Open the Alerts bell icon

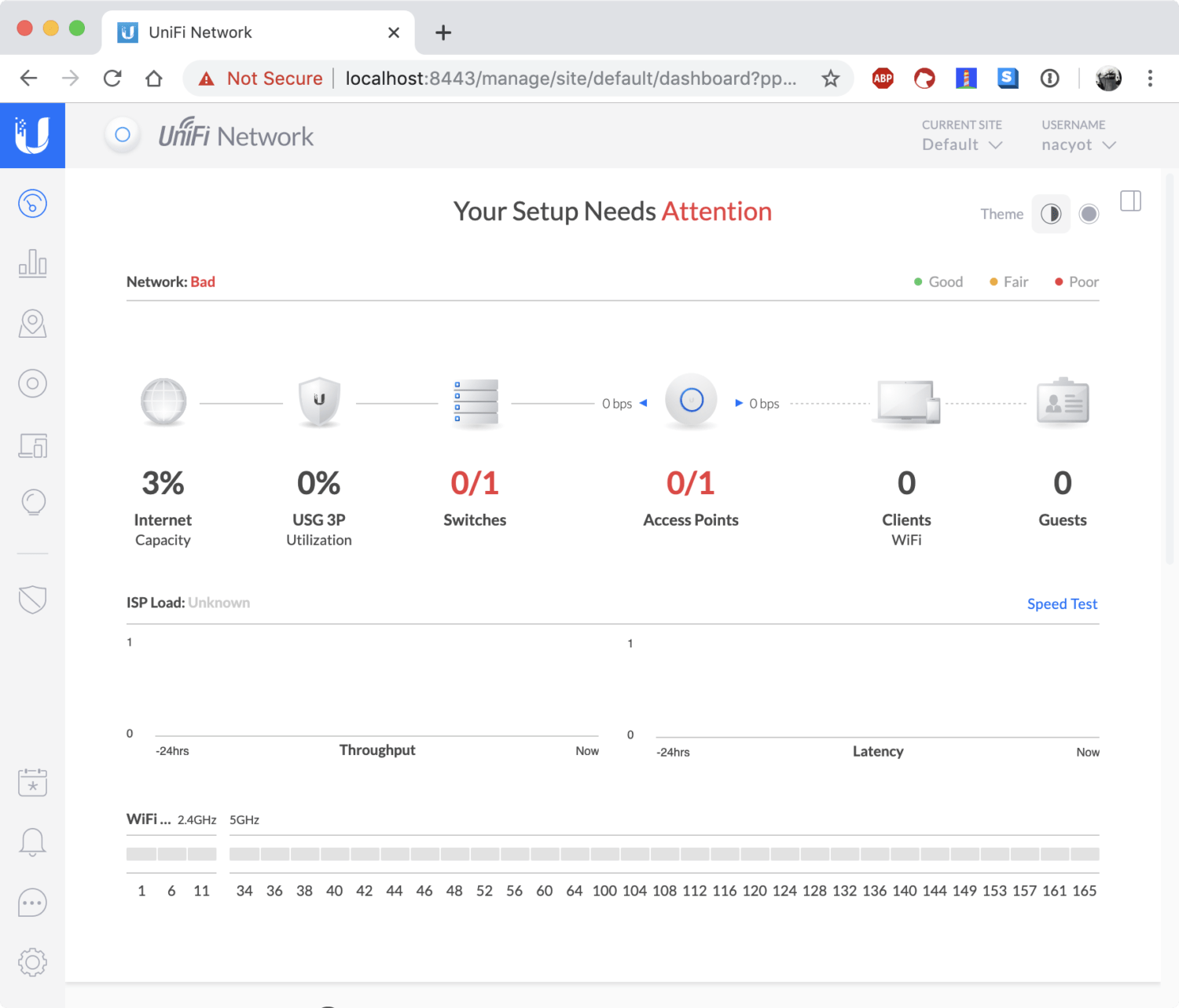pos(32,842)
